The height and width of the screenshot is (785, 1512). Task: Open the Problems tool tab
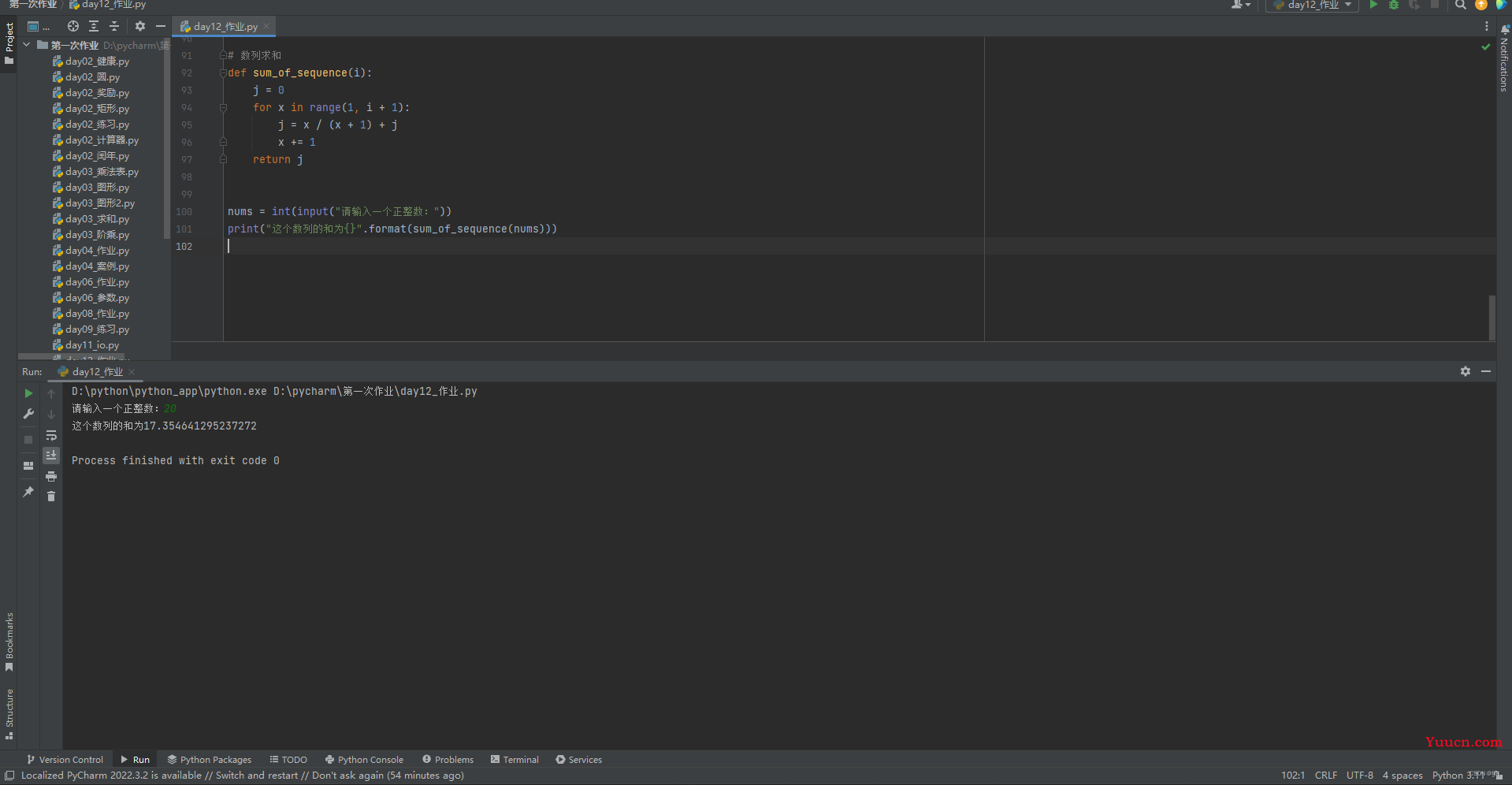(x=448, y=760)
